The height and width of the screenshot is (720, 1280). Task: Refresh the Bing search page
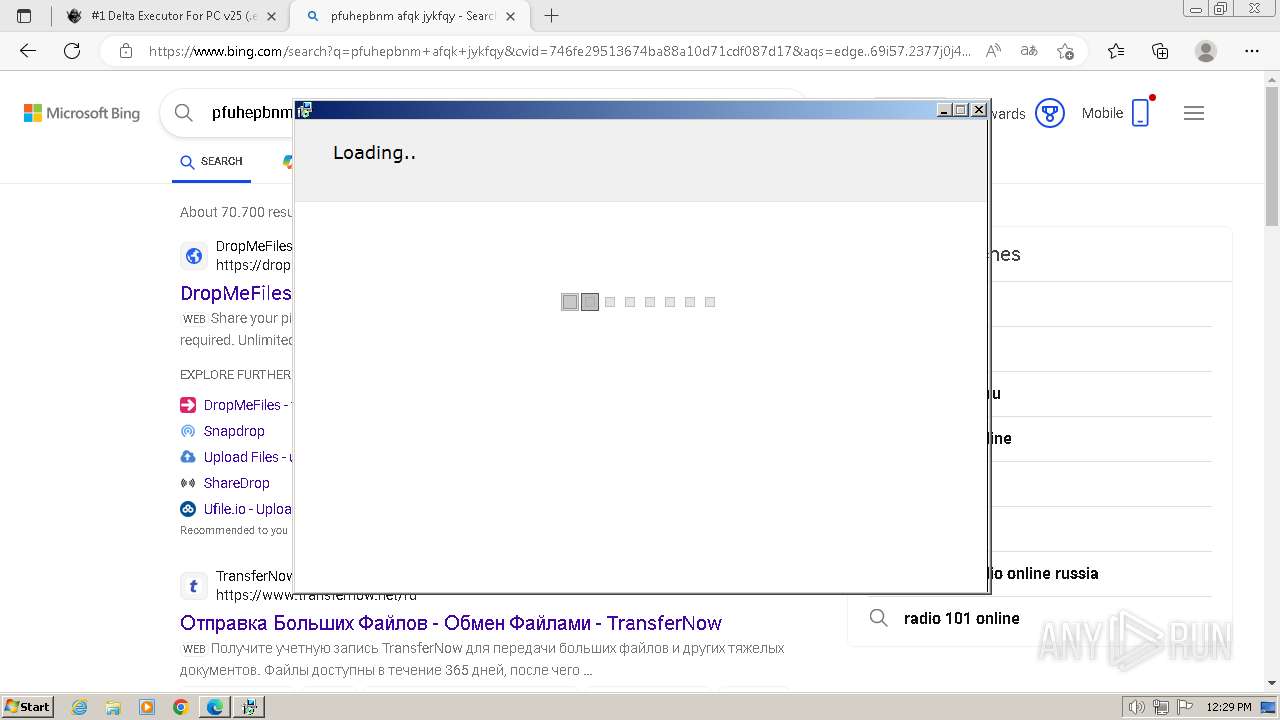pos(72,51)
